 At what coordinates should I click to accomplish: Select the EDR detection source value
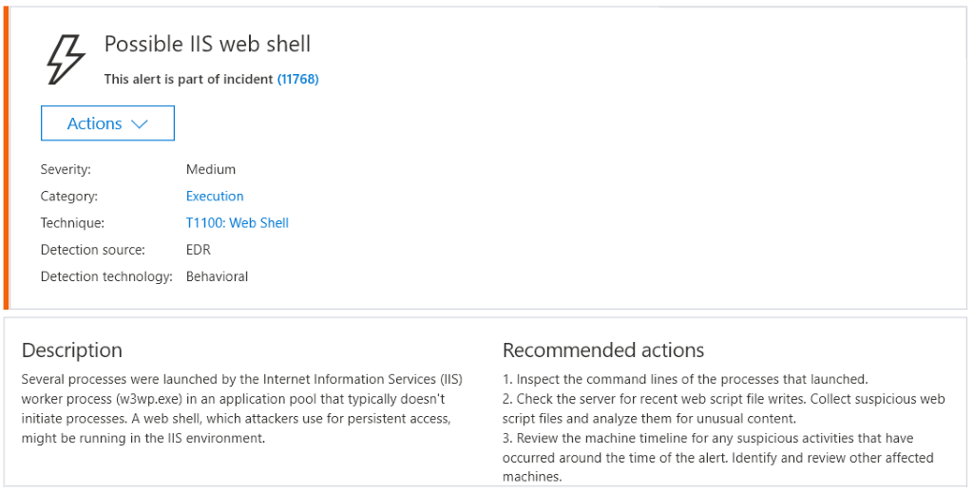pyautogui.click(x=198, y=249)
